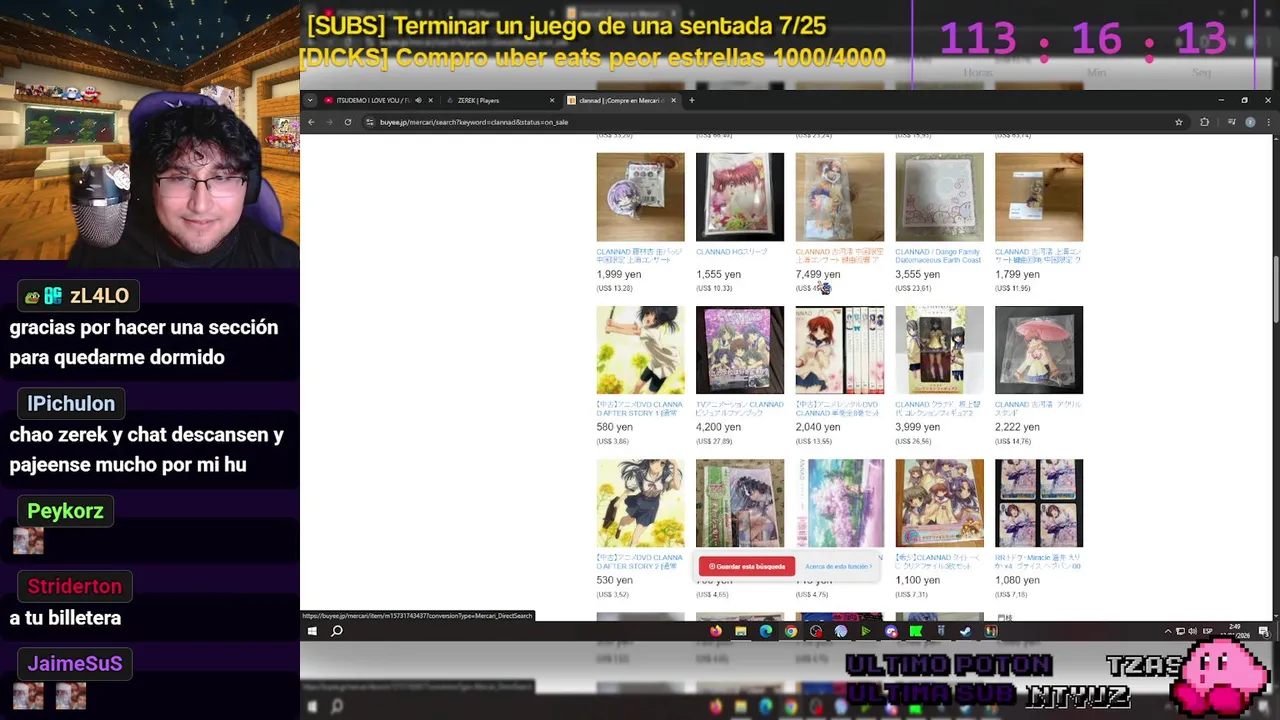Image resolution: width=1280 pixels, height=720 pixels.
Task: Open the 7,499 yen CLANNAD figure item
Action: (x=840, y=197)
